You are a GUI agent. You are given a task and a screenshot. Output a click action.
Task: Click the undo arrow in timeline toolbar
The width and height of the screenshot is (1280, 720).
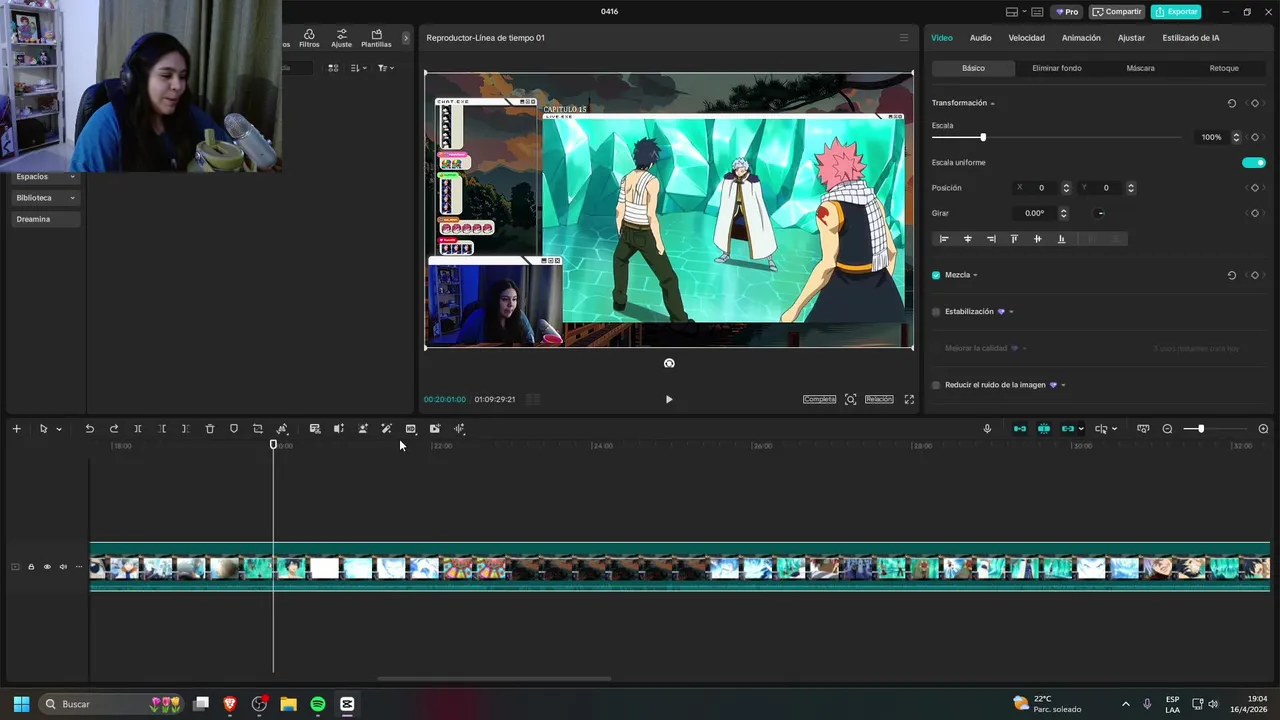pyautogui.click(x=89, y=429)
